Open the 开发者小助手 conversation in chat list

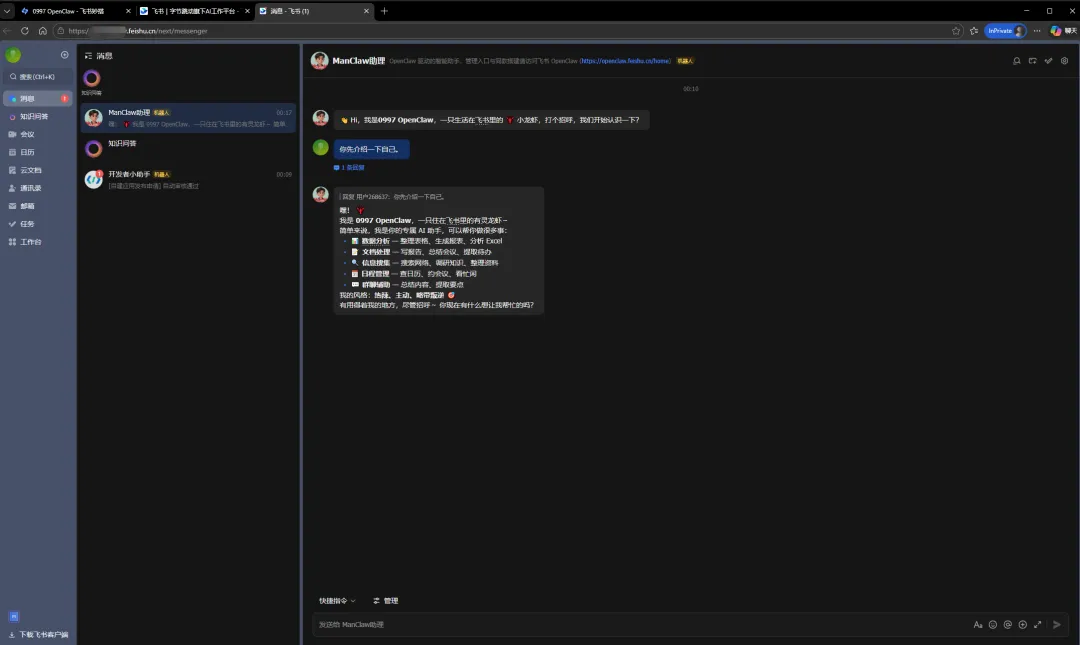(188, 179)
